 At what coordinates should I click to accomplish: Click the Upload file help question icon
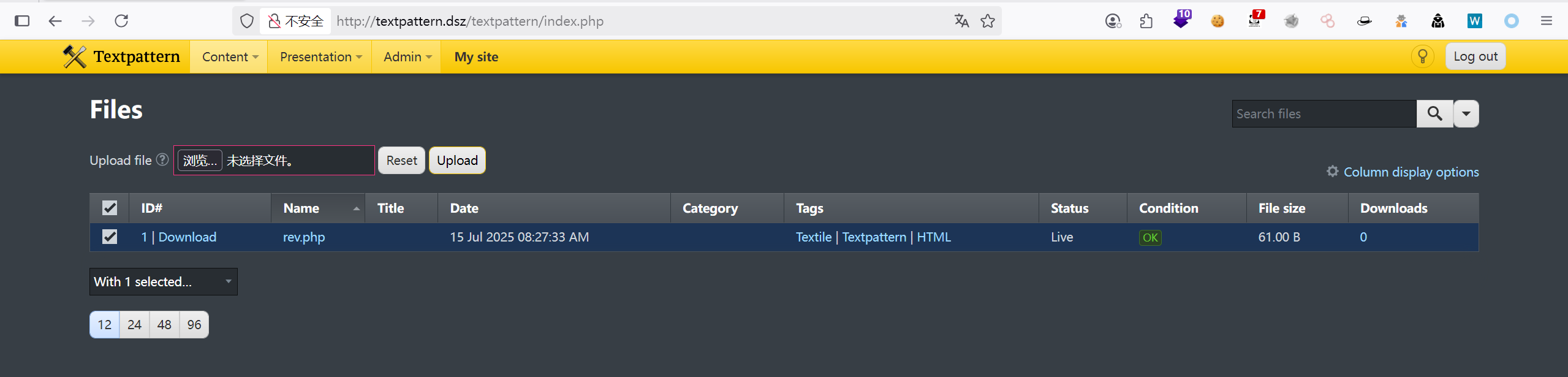click(162, 159)
